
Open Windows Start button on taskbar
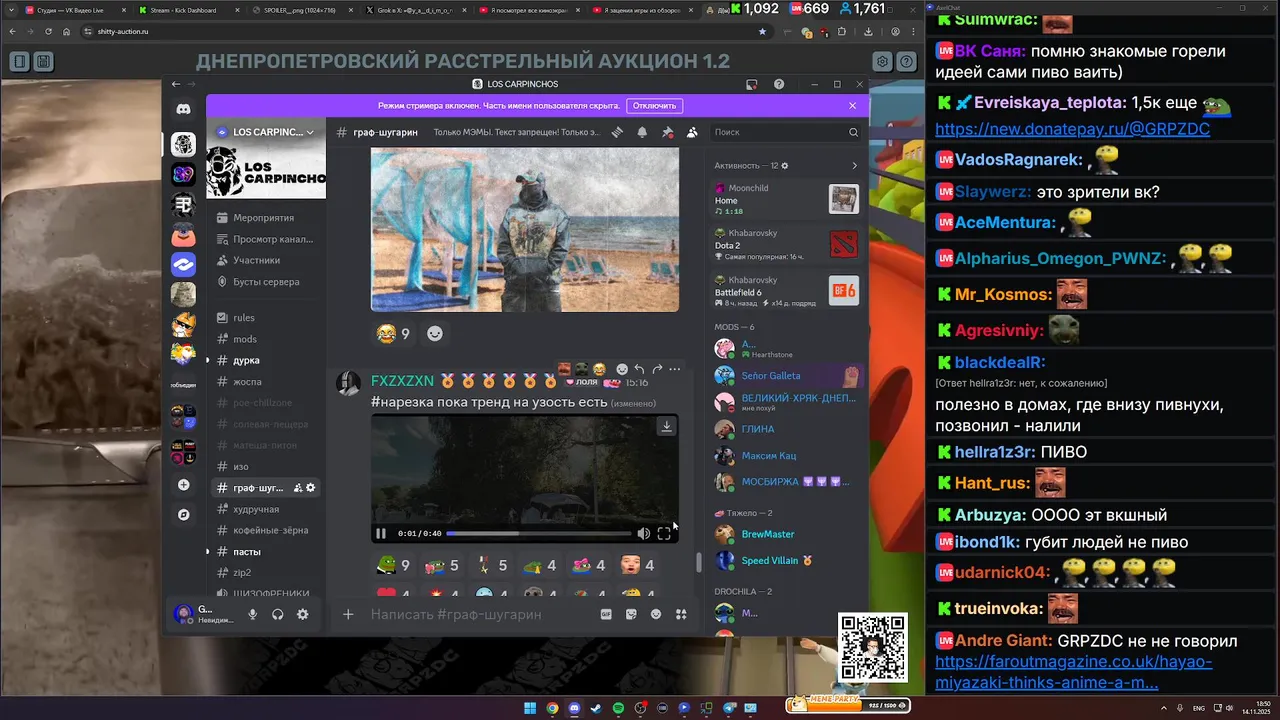[530, 708]
